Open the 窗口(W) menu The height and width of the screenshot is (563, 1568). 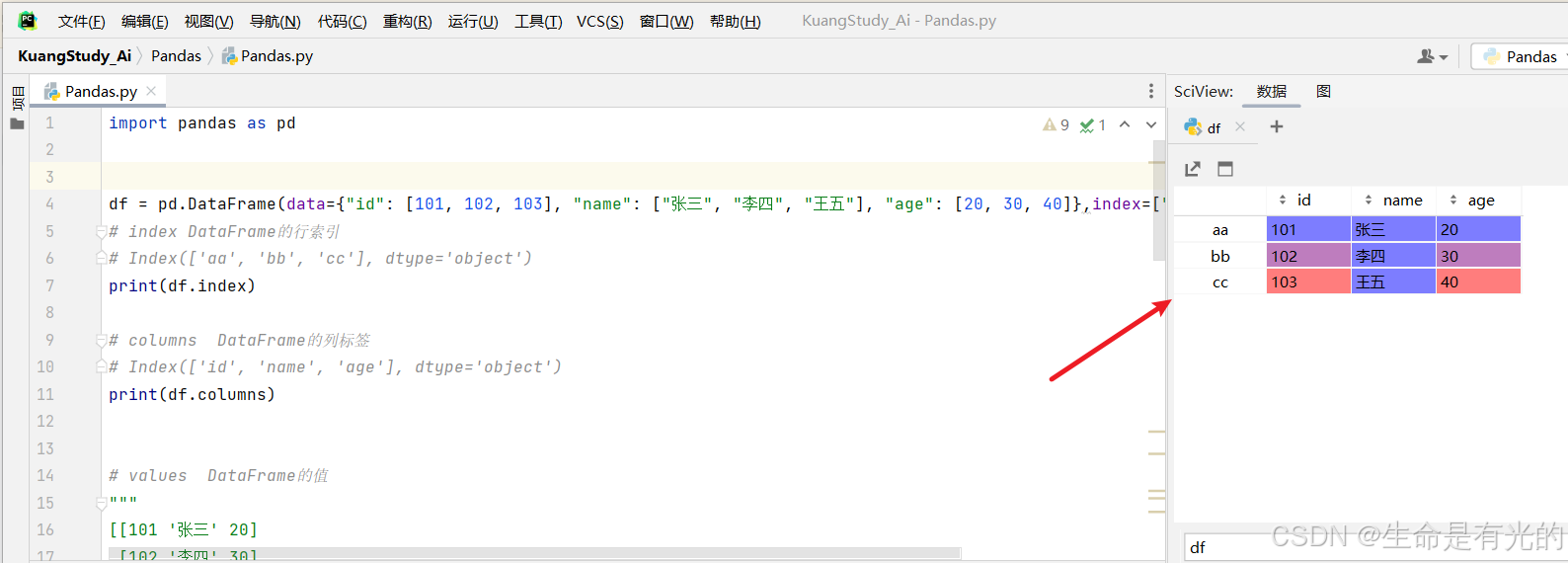[x=666, y=21]
